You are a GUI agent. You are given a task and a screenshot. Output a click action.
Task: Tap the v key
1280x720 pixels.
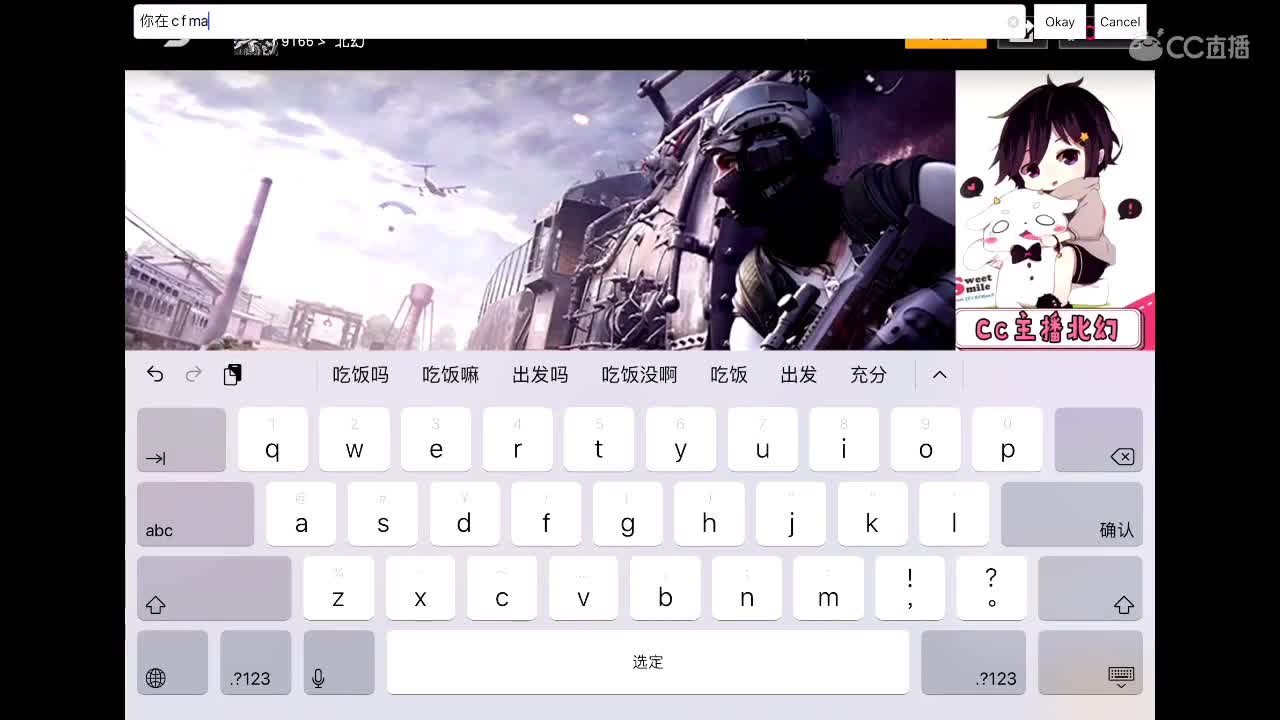tap(583, 588)
